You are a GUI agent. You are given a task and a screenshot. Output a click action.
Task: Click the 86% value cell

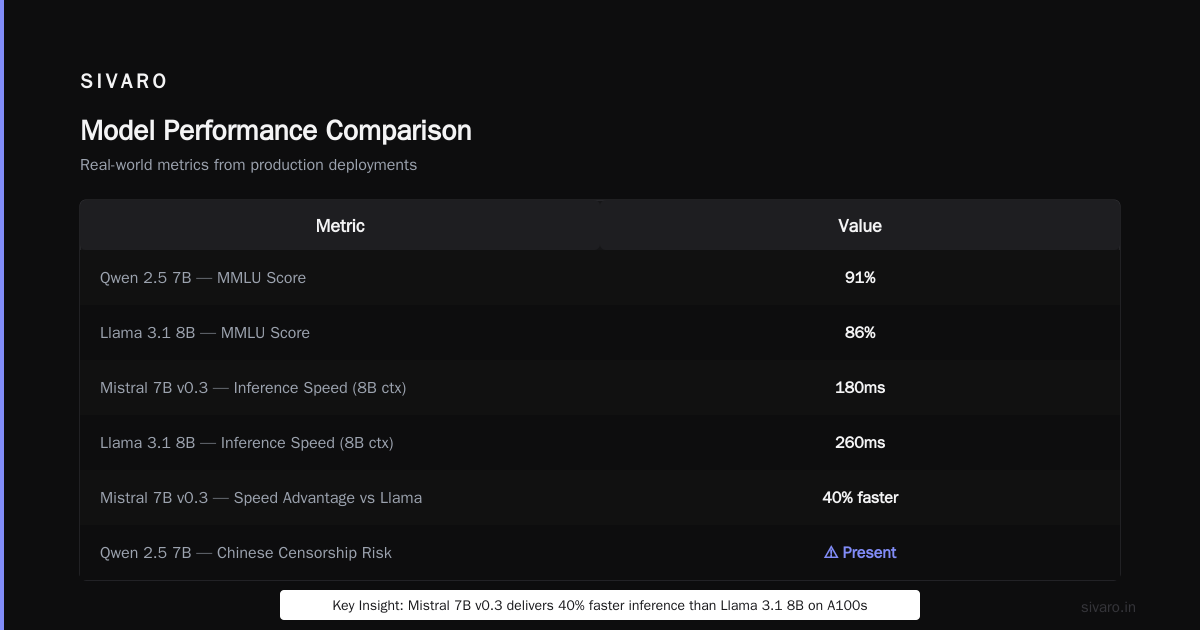pos(860,332)
